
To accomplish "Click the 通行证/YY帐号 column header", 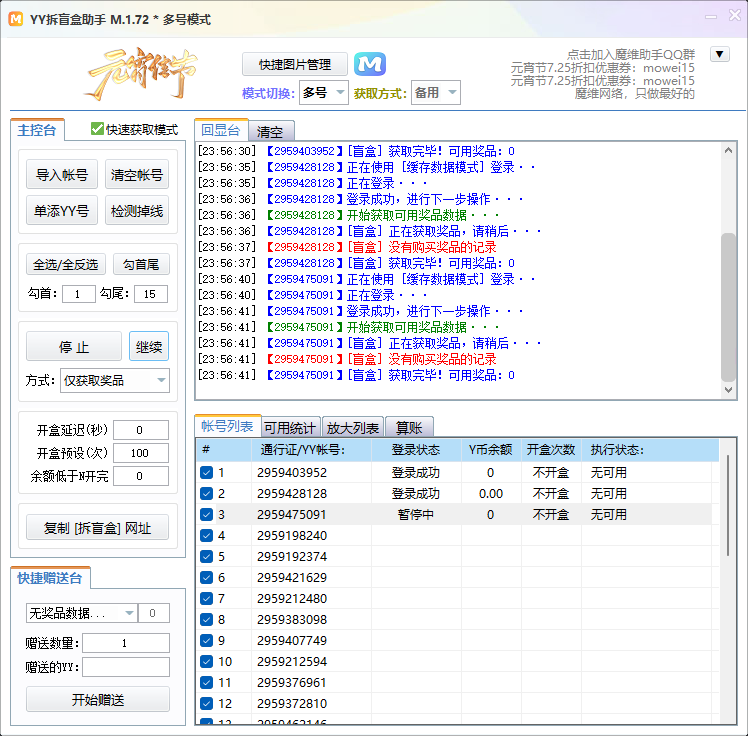I will tap(312, 449).
